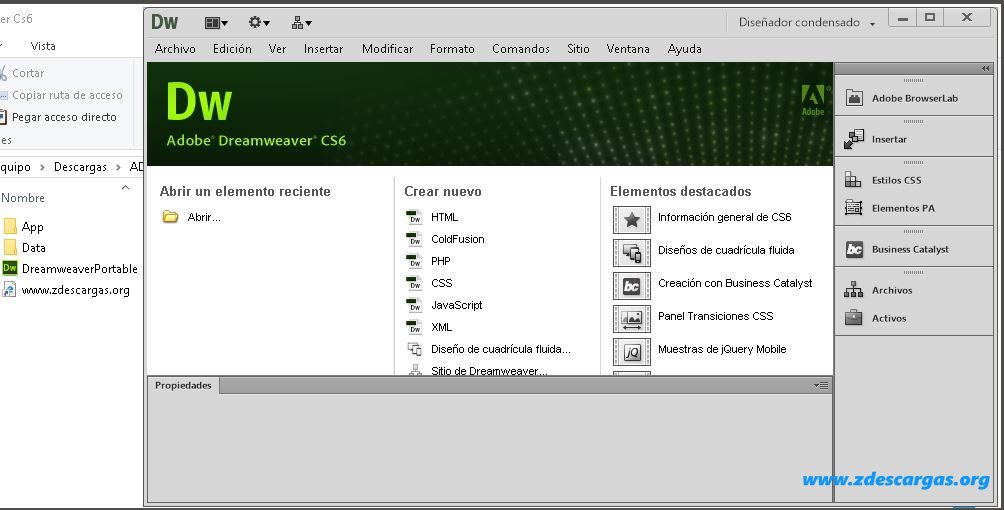Open the Ventana menu
The image size is (1004, 510).
(x=628, y=49)
